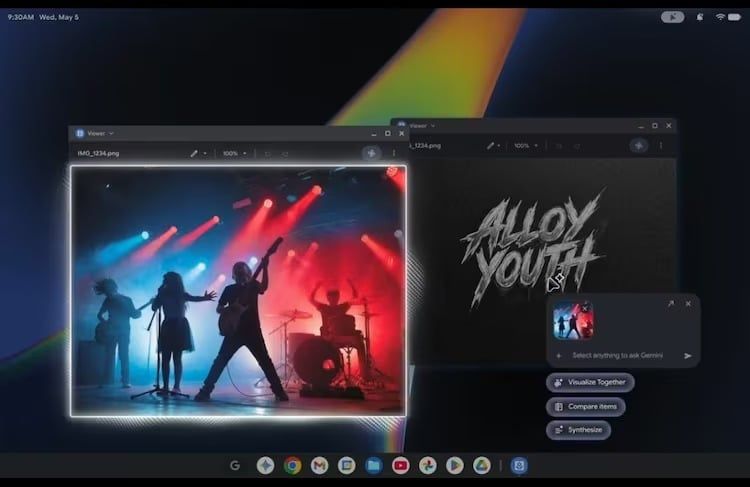Click the date and time in top bar

click(43, 17)
